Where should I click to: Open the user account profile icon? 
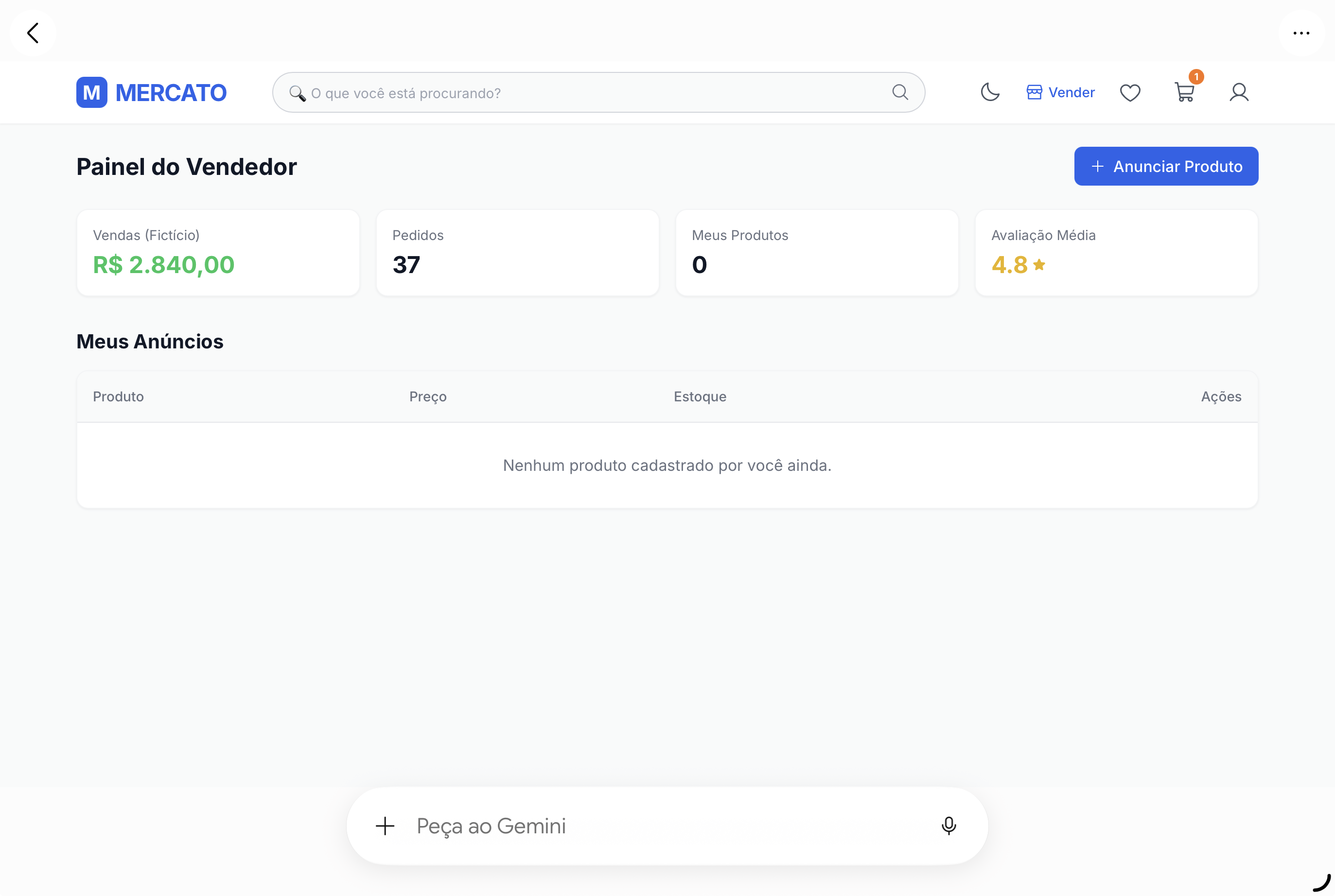pos(1239,93)
